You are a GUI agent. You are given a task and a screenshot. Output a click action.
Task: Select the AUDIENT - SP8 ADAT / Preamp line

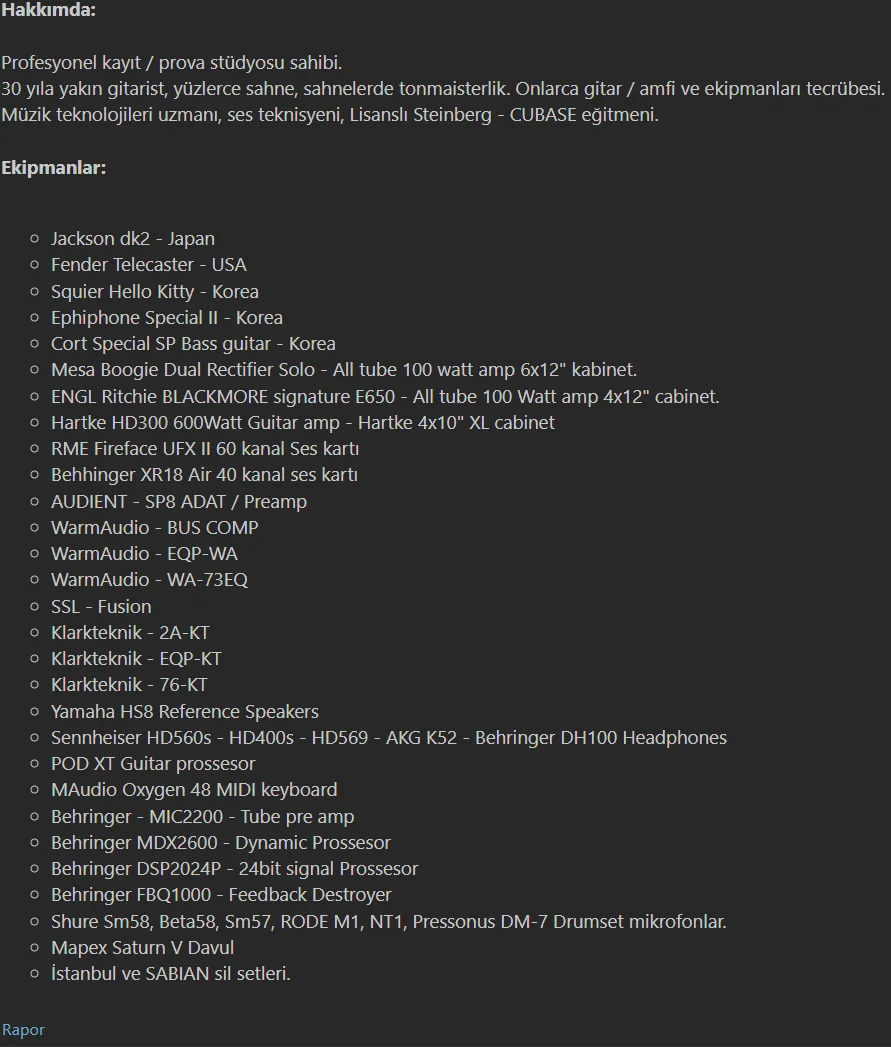pos(179,502)
